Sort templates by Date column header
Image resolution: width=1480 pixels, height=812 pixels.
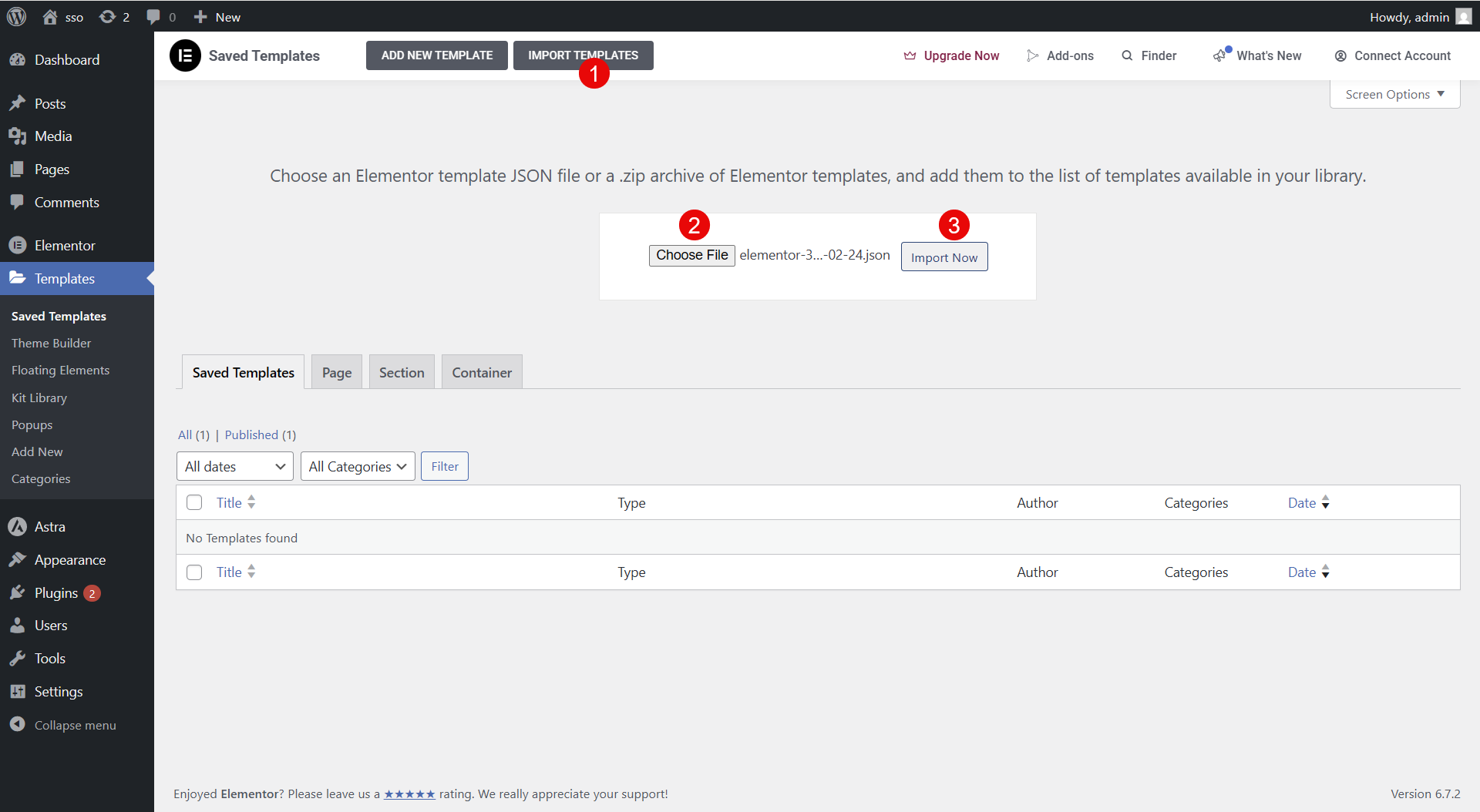tap(1302, 502)
